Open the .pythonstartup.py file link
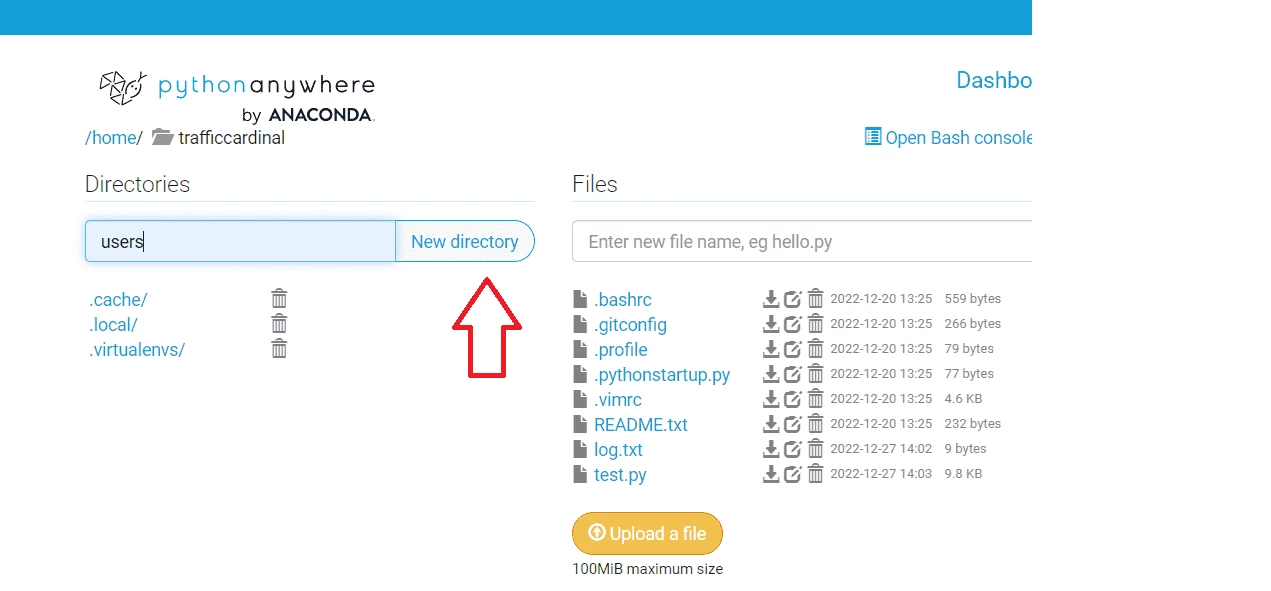Screen dimensions: 1271x591 coord(662,375)
